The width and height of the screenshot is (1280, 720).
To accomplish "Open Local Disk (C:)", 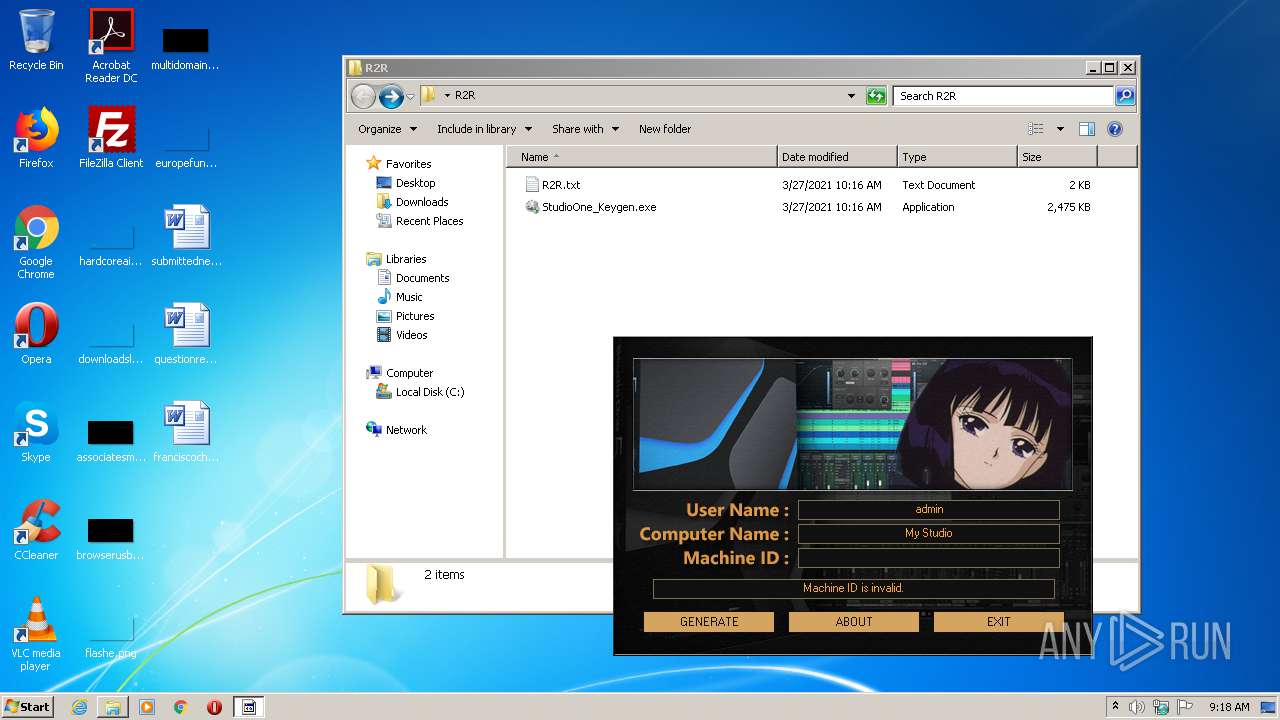I will pyautogui.click(x=420, y=392).
